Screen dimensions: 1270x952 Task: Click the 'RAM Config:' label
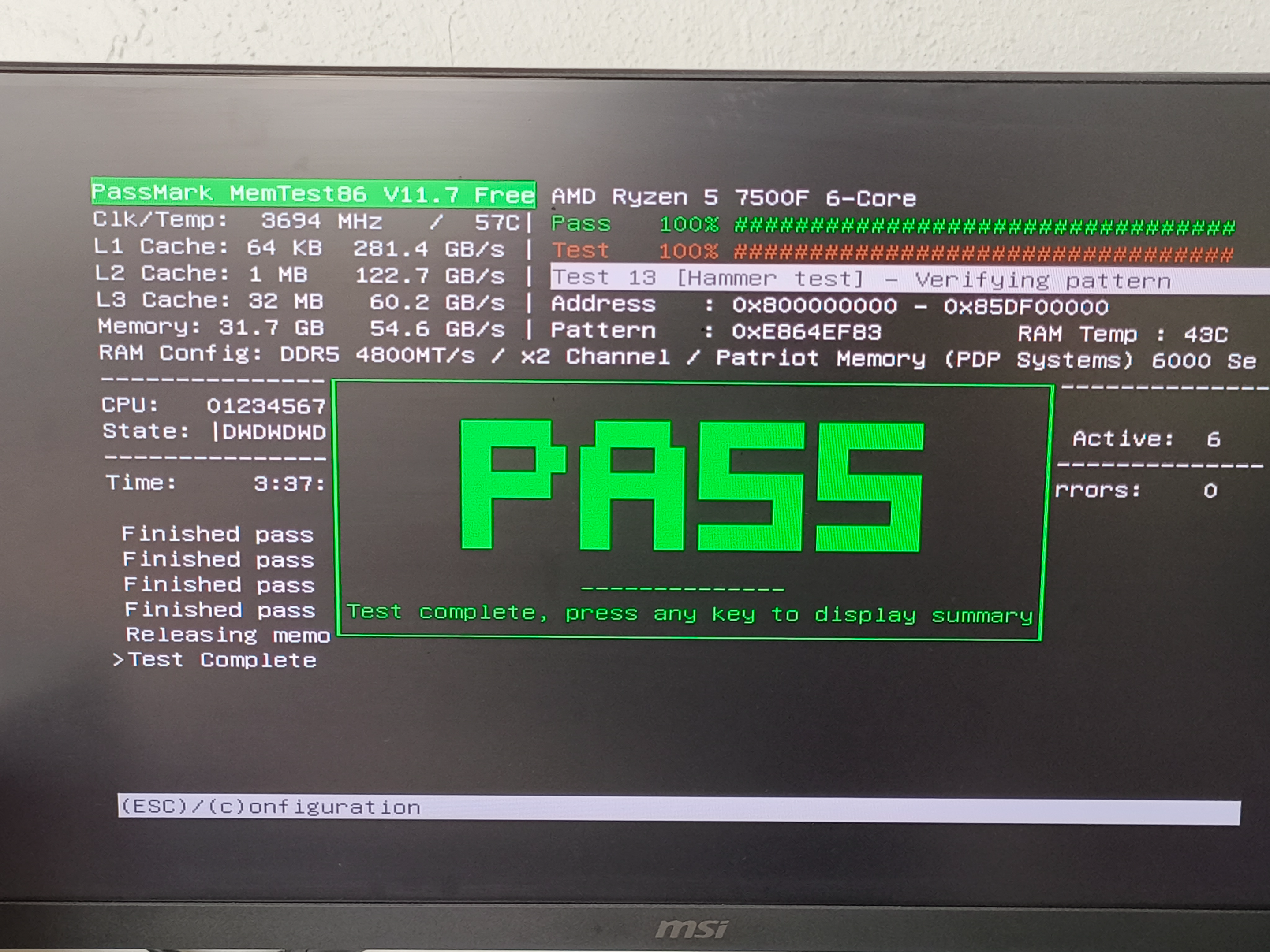click(x=180, y=353)
